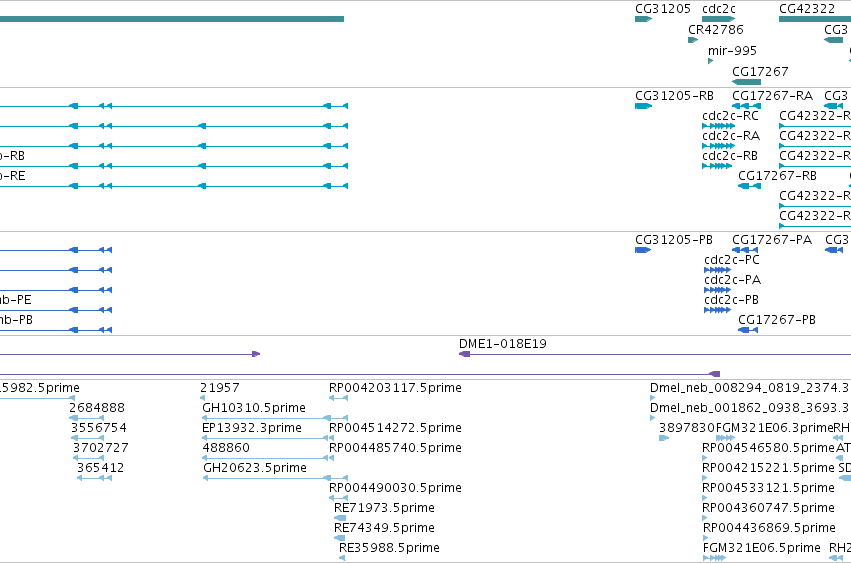This screenshot has width=851, height=563.
Task: Open EST RP004546580.5prime
Action: 768,448
